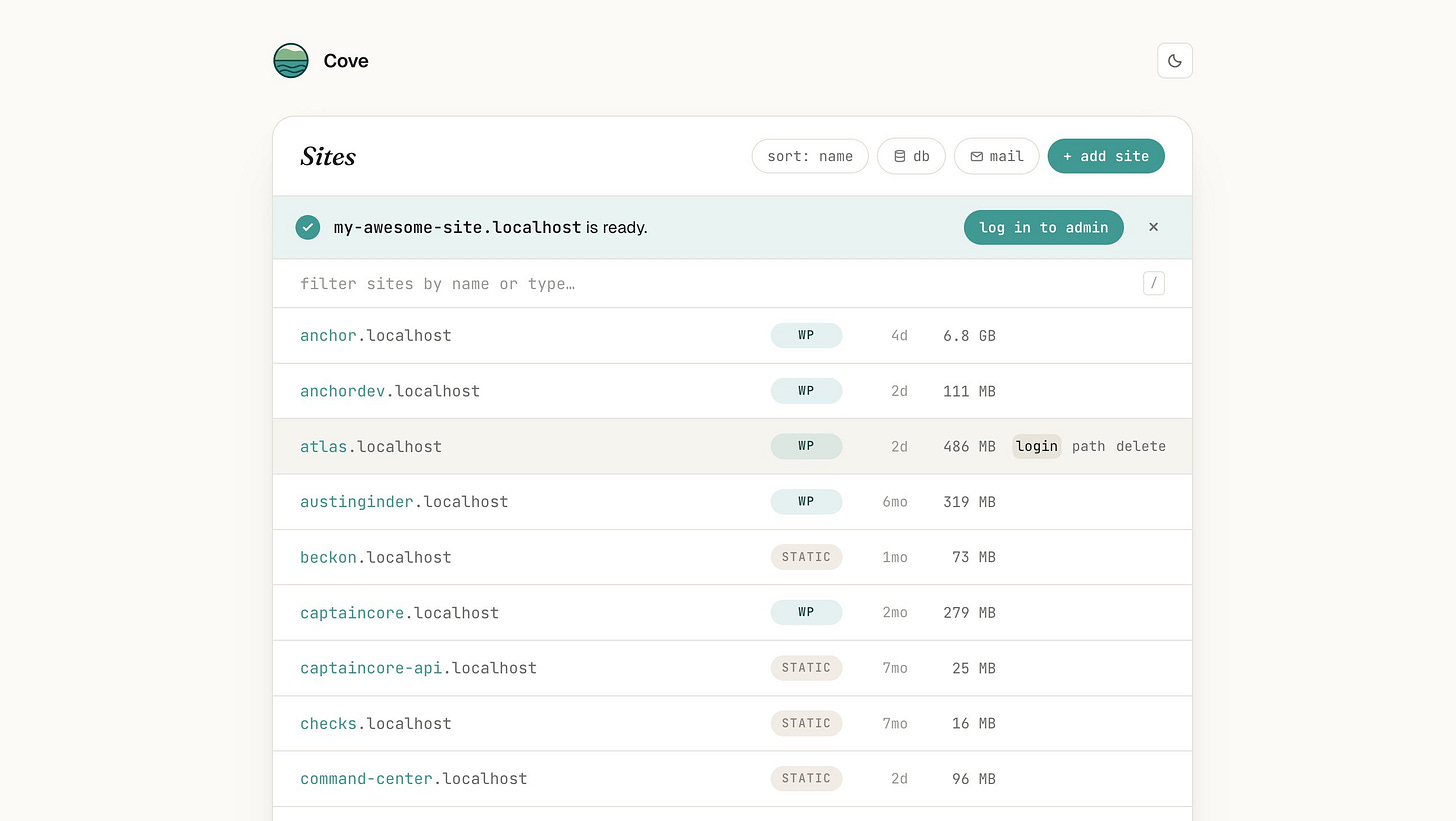Click the STATIC badge for command-center.localhost

pos(806,779)
